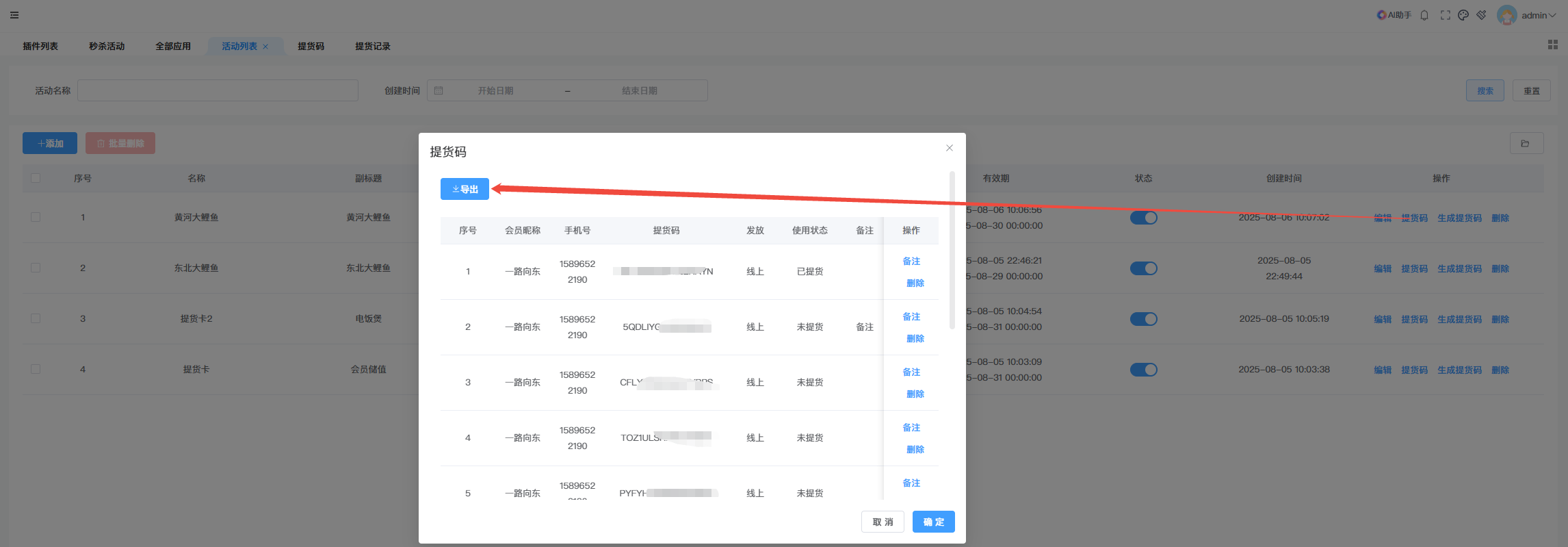Viewport: 1568px width, 547px height.
Task: Check the select-all header checkbox
Action: click(36, 178)
